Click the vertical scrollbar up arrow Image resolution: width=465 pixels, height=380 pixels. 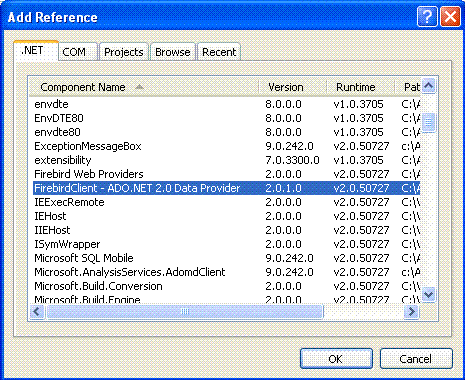point(428,86)
